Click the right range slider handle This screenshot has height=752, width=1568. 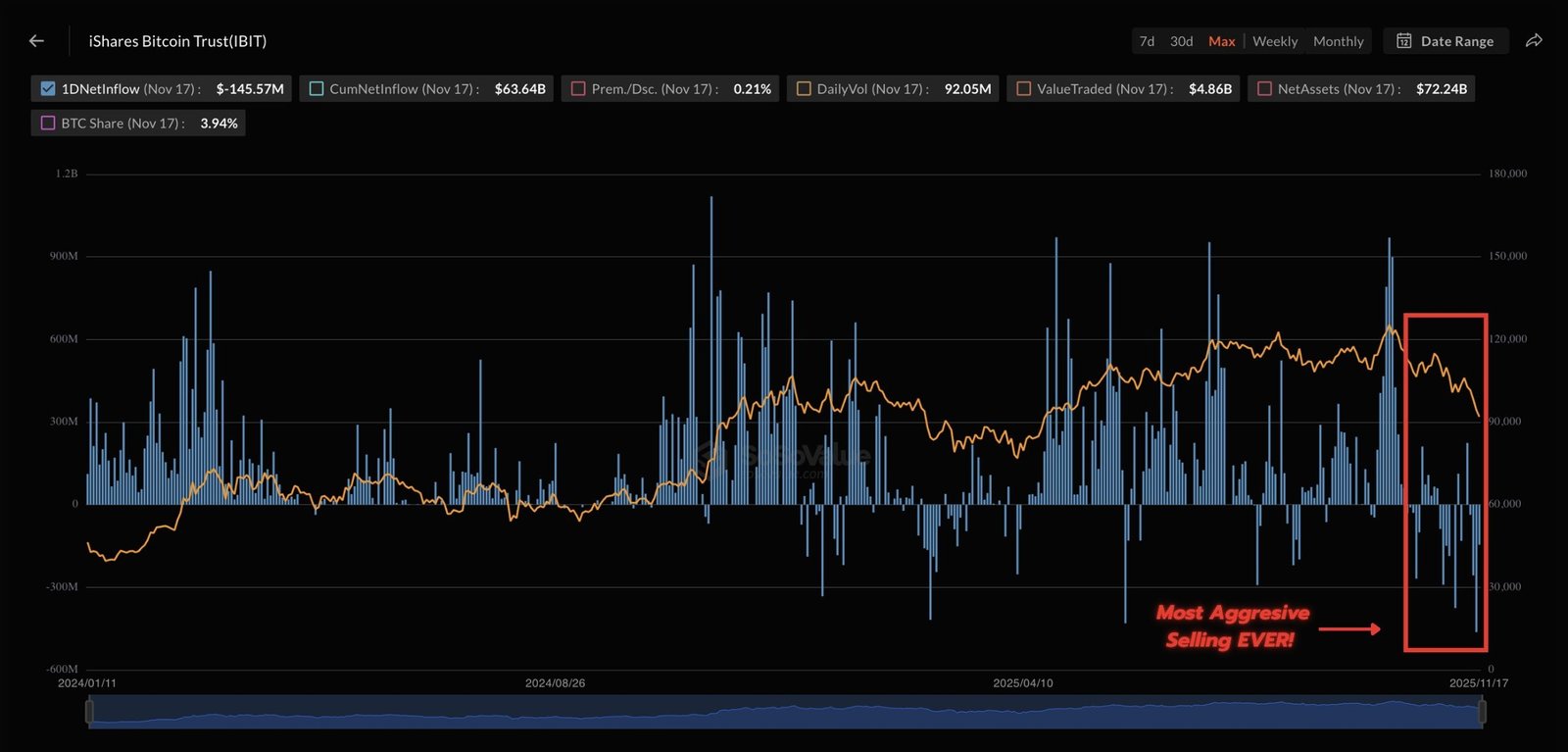tap(1482, 712)
